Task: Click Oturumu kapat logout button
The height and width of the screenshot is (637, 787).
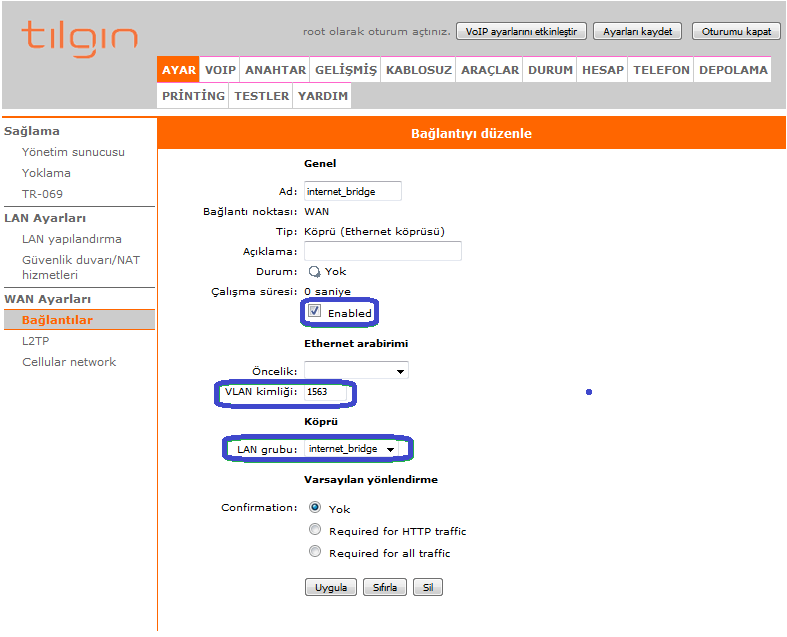Action: [x=736, y=31]
